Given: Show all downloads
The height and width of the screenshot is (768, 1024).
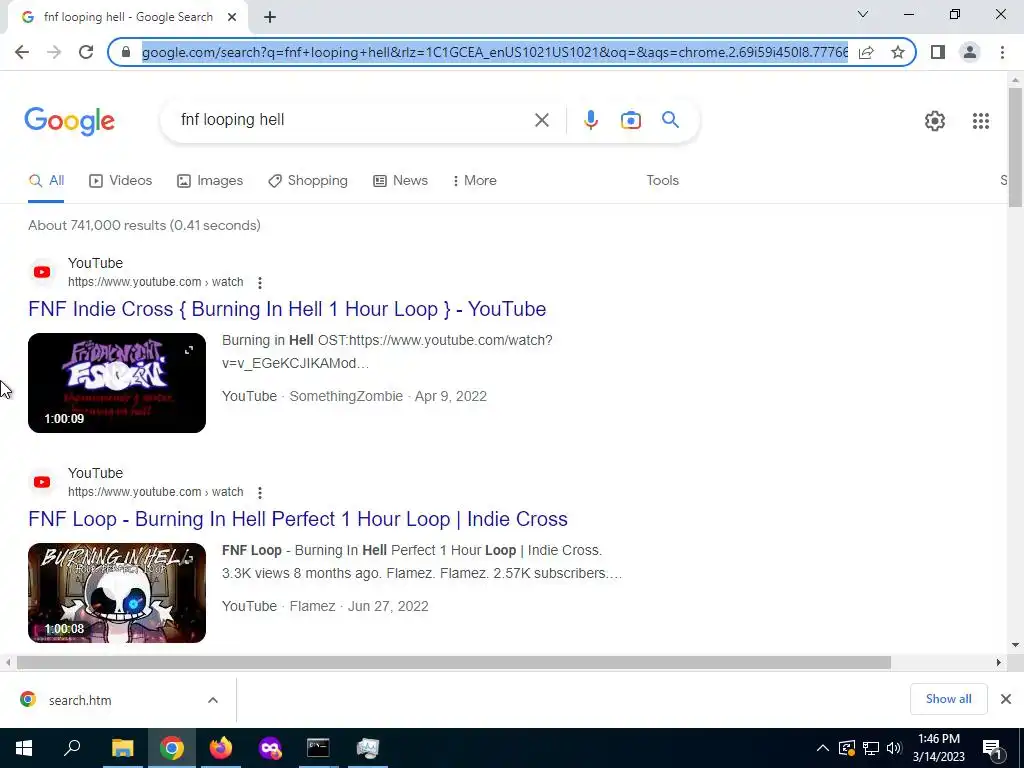Looking at the screenshot, I should (948, 699).
